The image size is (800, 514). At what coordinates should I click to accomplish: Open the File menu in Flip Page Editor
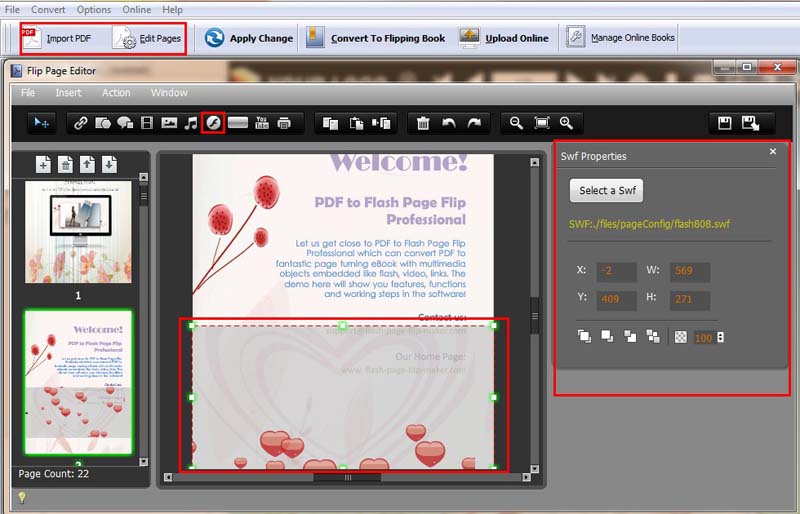[x=28, y=92]
